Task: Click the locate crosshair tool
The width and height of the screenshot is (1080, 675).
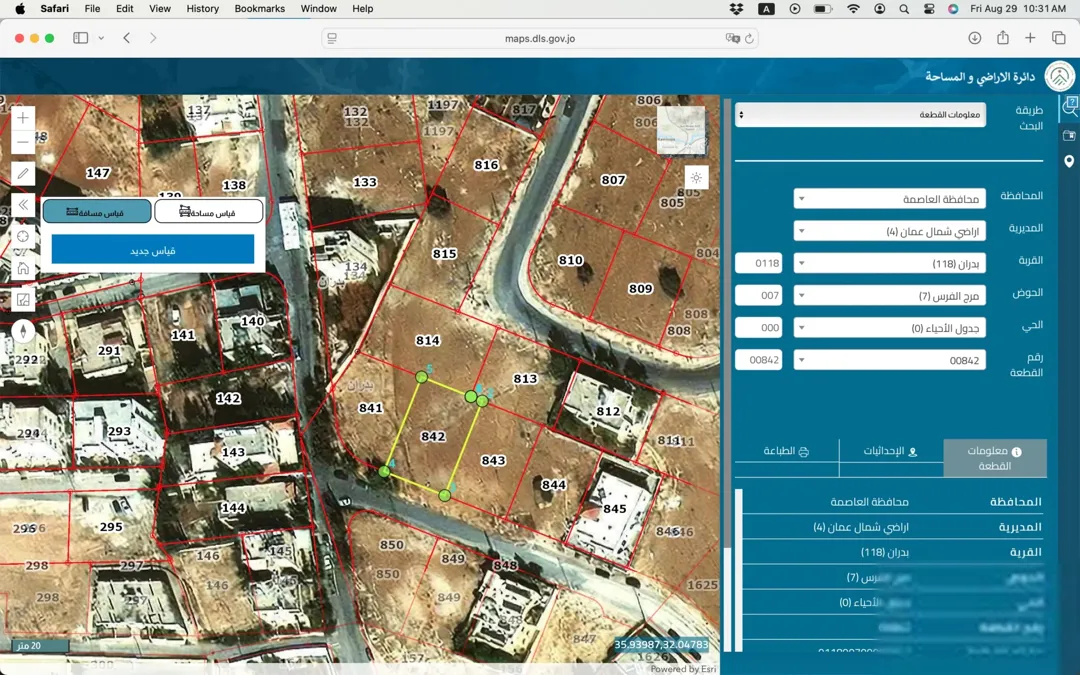Action: point(23,236)
